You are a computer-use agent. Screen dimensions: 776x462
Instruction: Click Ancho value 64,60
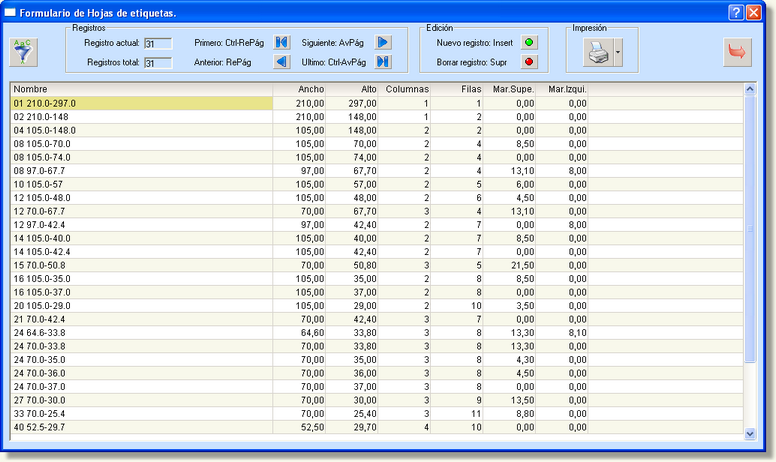click(x=299, y=332)
